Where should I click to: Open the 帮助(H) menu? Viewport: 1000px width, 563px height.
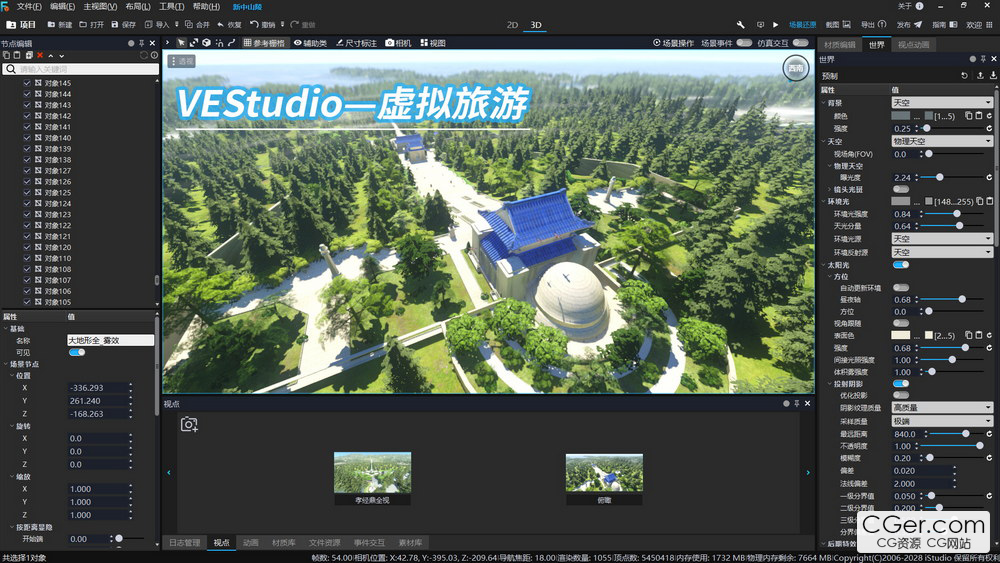(x=206, y=6)
